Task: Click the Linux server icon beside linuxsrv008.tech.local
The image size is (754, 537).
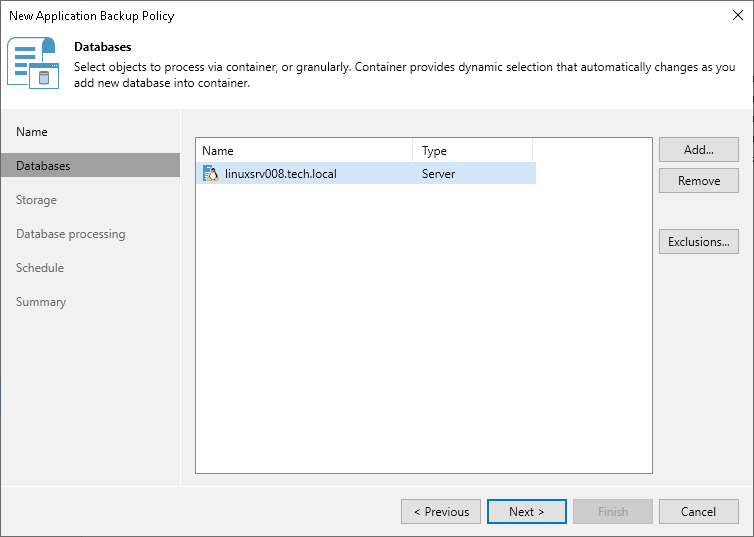Action: click(x=210, y=173)
